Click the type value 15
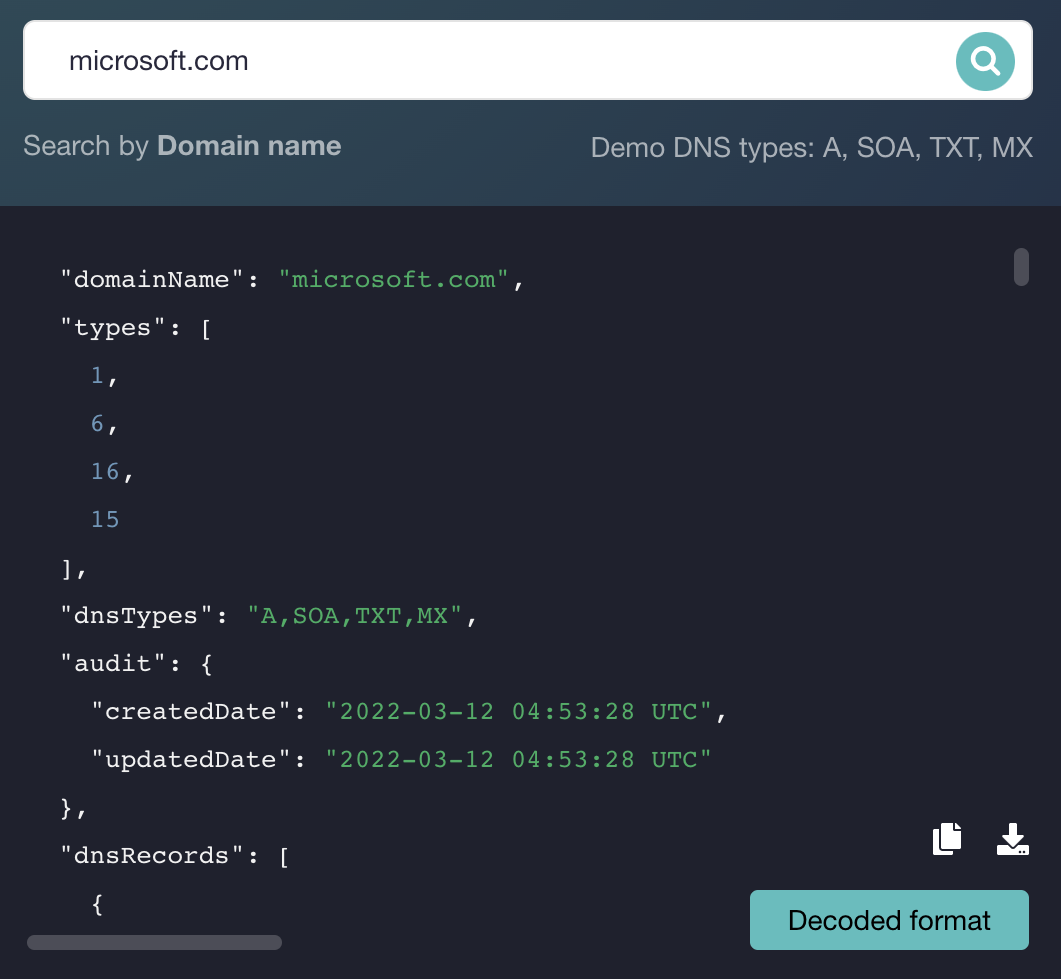1061x979 pixels. (105, 520)
